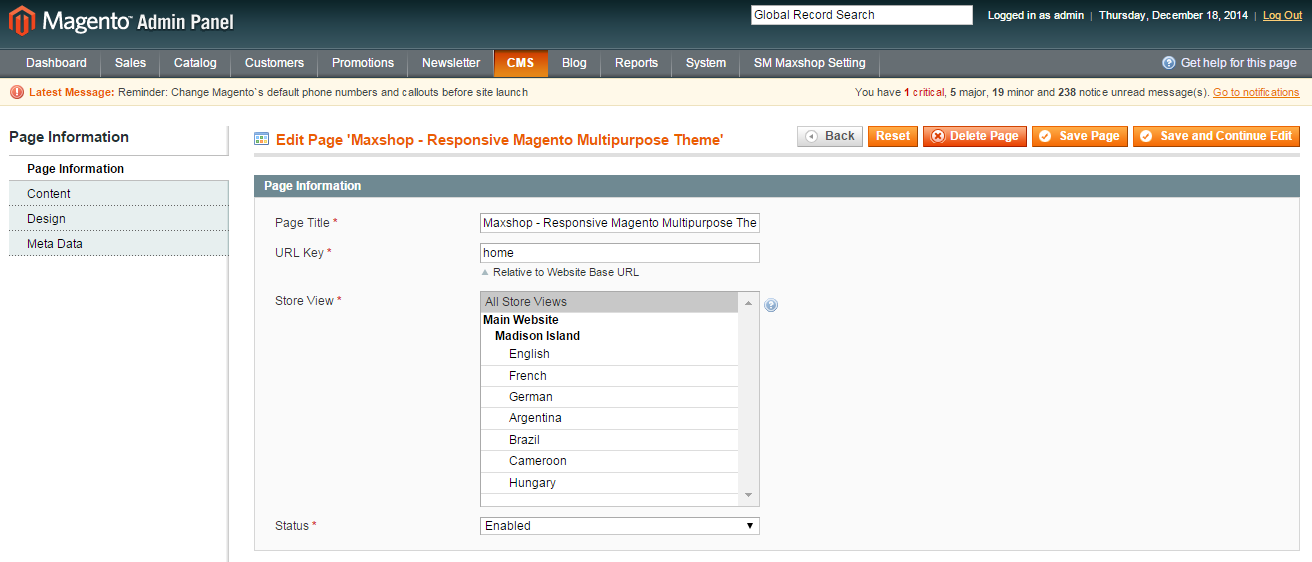
Task: Switch to the Page Information tab
Action: pos(119,169)
